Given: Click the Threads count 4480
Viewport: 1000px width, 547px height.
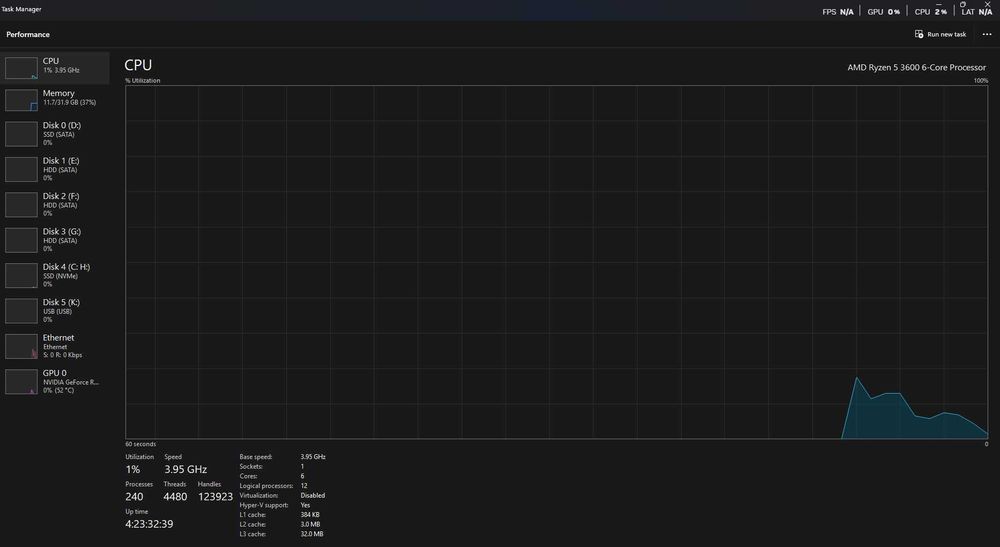Looking at the screenshot, I should pos(175,497).
